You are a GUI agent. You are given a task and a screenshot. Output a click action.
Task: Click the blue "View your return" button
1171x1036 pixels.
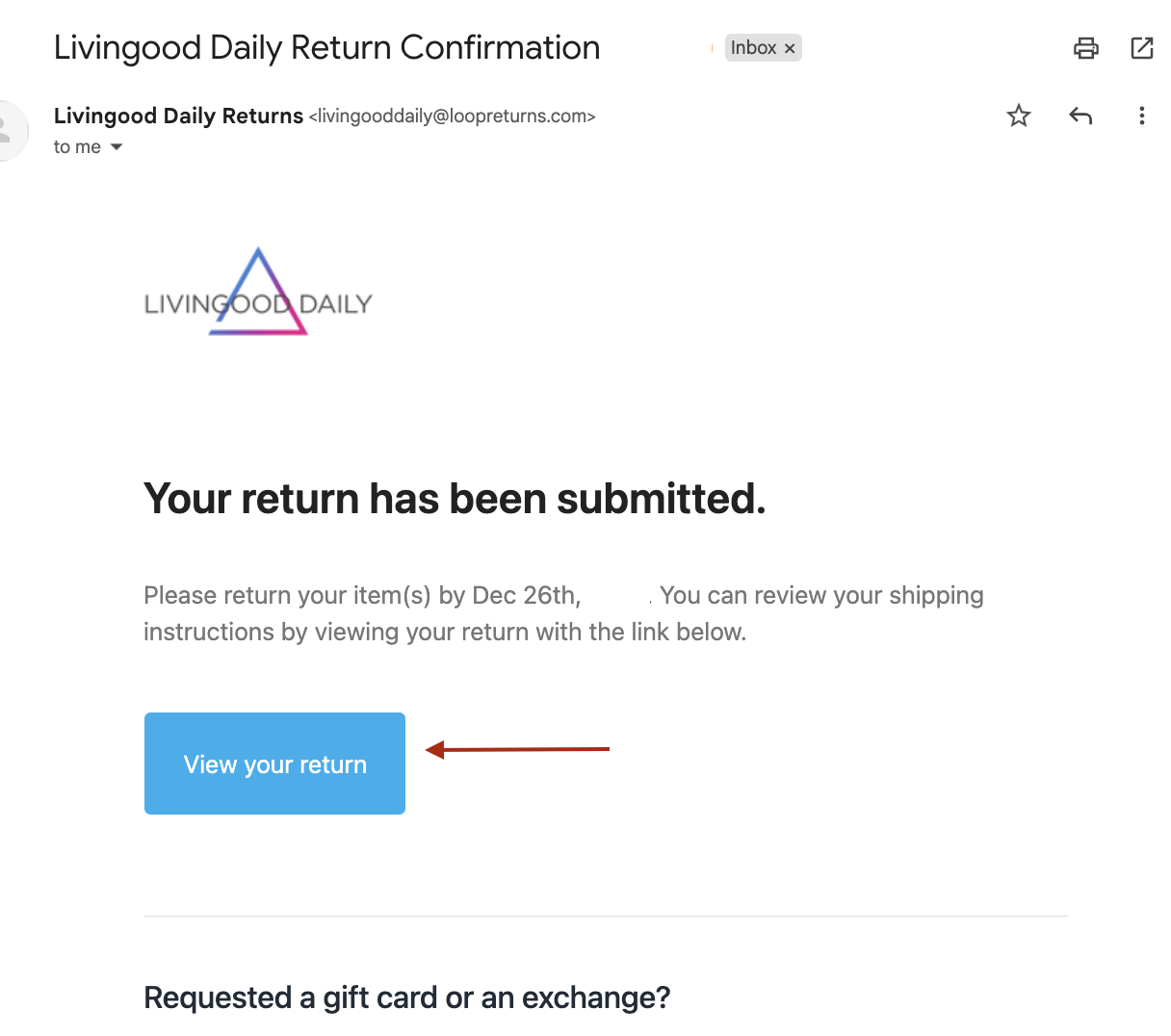(x=274, y=764)
